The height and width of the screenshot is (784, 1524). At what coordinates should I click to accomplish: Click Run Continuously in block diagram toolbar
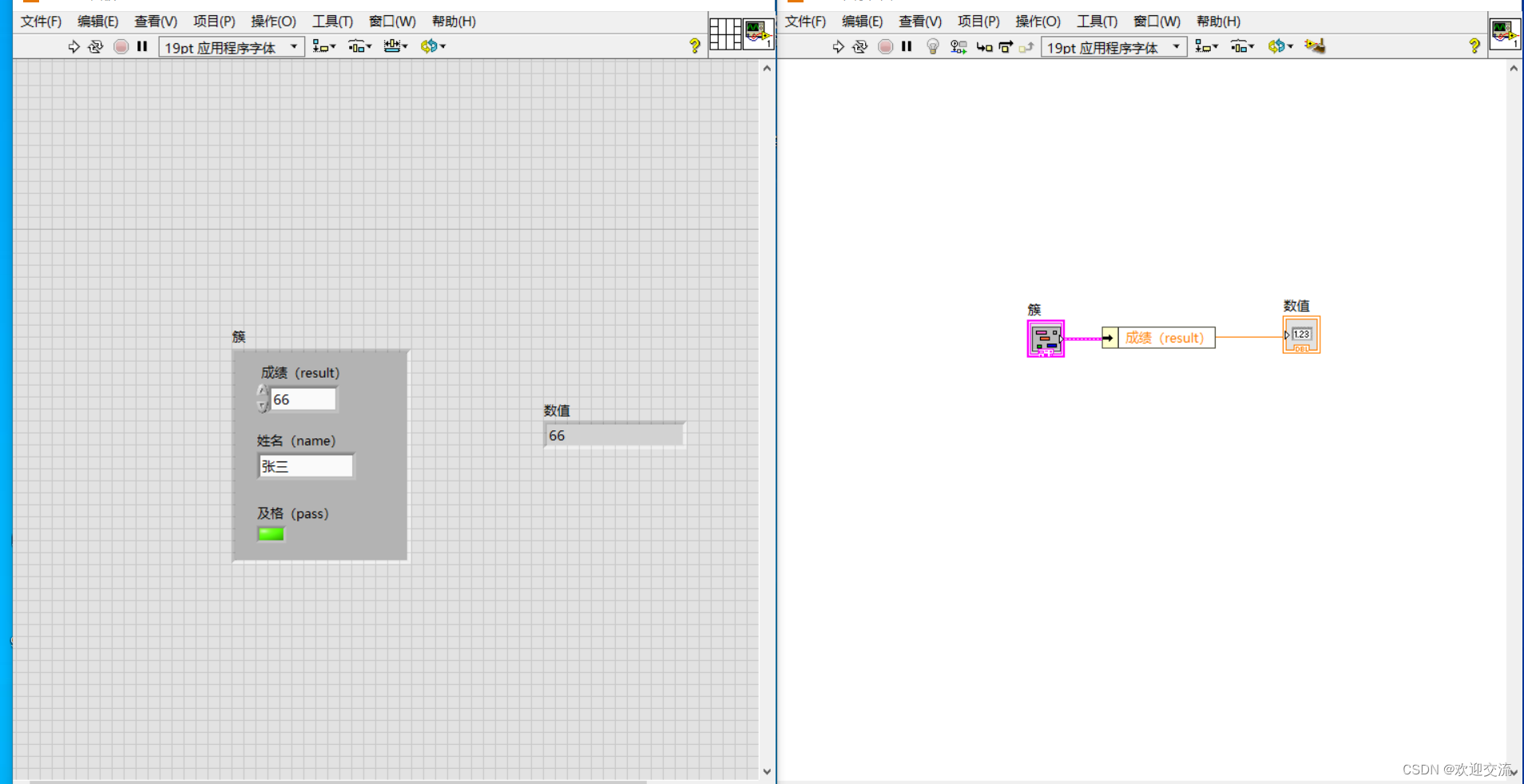[860, 46]
